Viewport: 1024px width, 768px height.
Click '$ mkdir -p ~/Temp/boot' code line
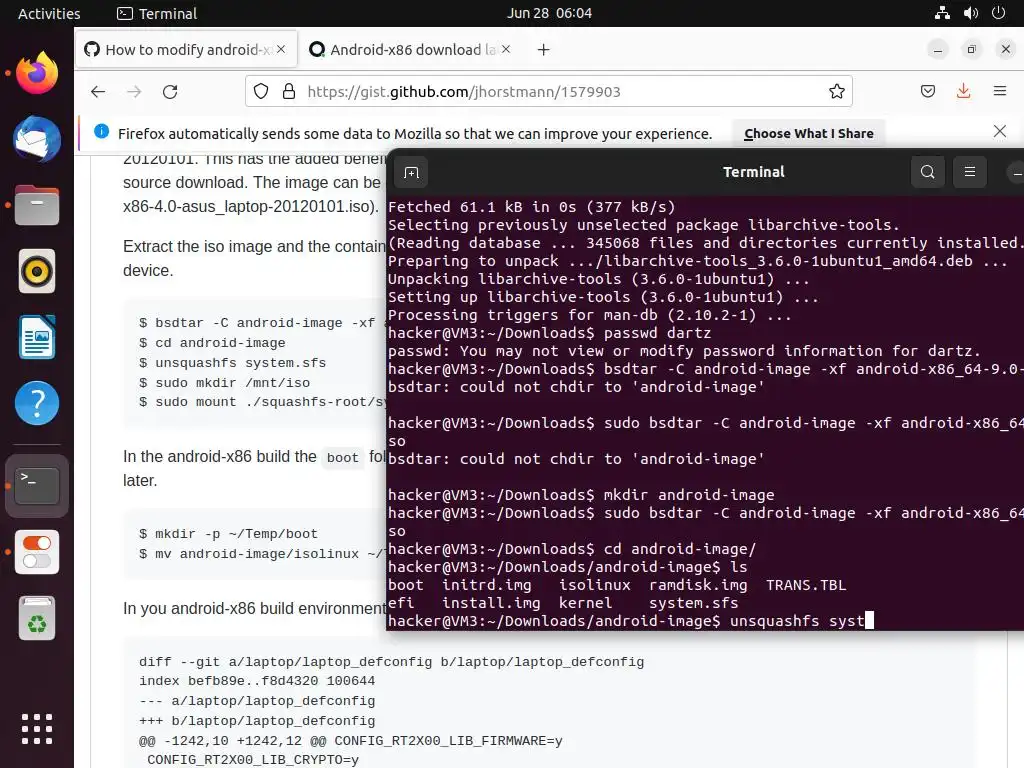tap(229, 534)
